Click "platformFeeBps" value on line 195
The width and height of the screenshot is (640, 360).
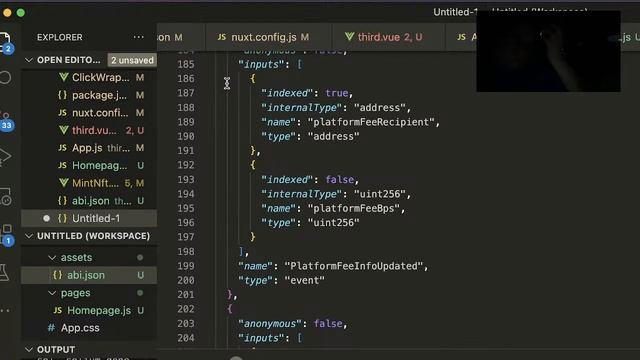point(353,208)
